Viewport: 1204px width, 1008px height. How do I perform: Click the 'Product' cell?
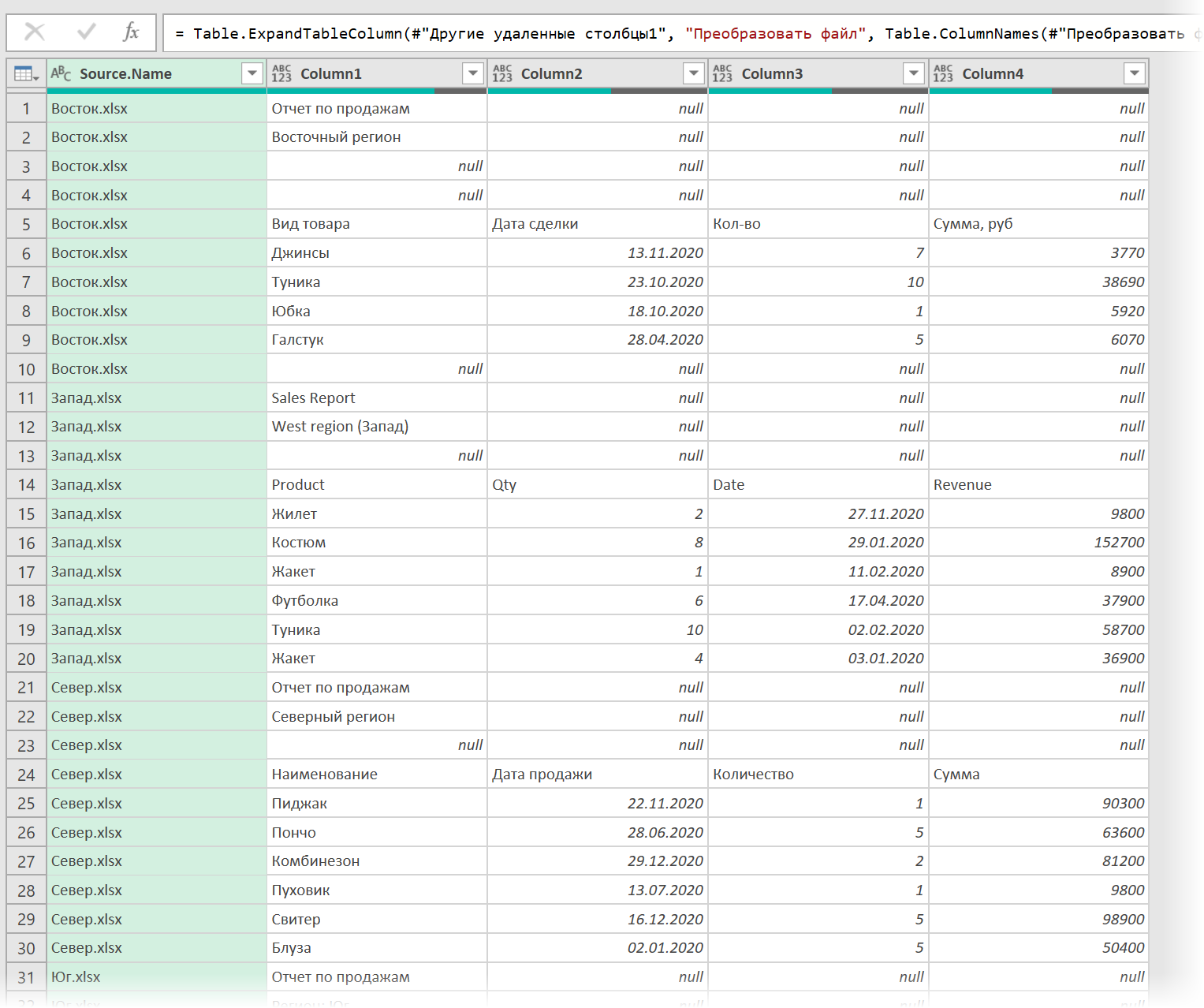pos(377,485)
